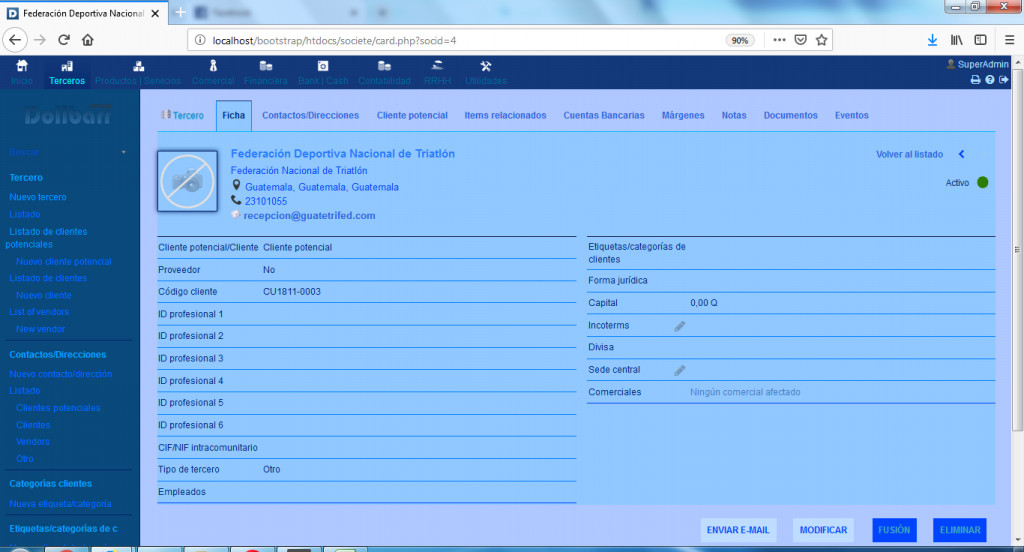
Task: Open Listado de clientes sidebar link
Action: [48, 278]
